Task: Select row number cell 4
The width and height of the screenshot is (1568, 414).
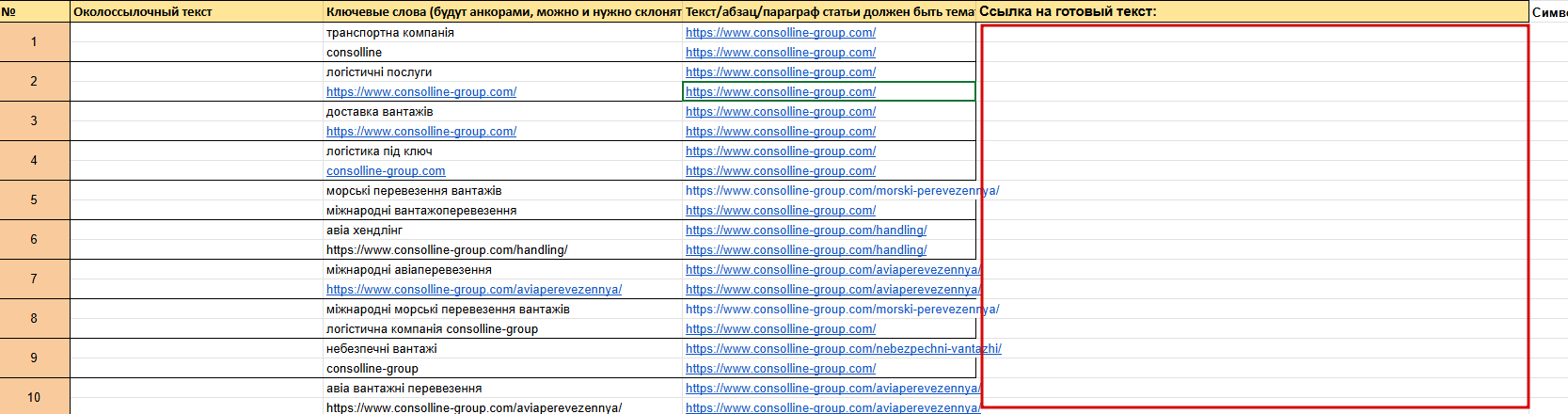Action: [x=35, y=161]
